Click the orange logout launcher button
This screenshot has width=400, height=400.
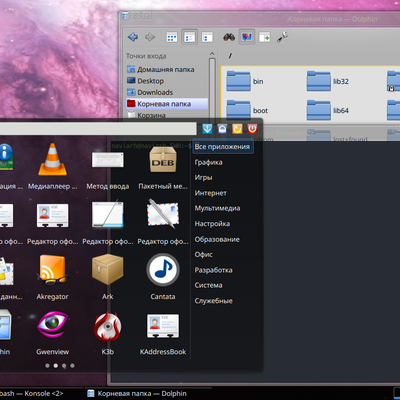pyautogui.click(x=237, y=129)
